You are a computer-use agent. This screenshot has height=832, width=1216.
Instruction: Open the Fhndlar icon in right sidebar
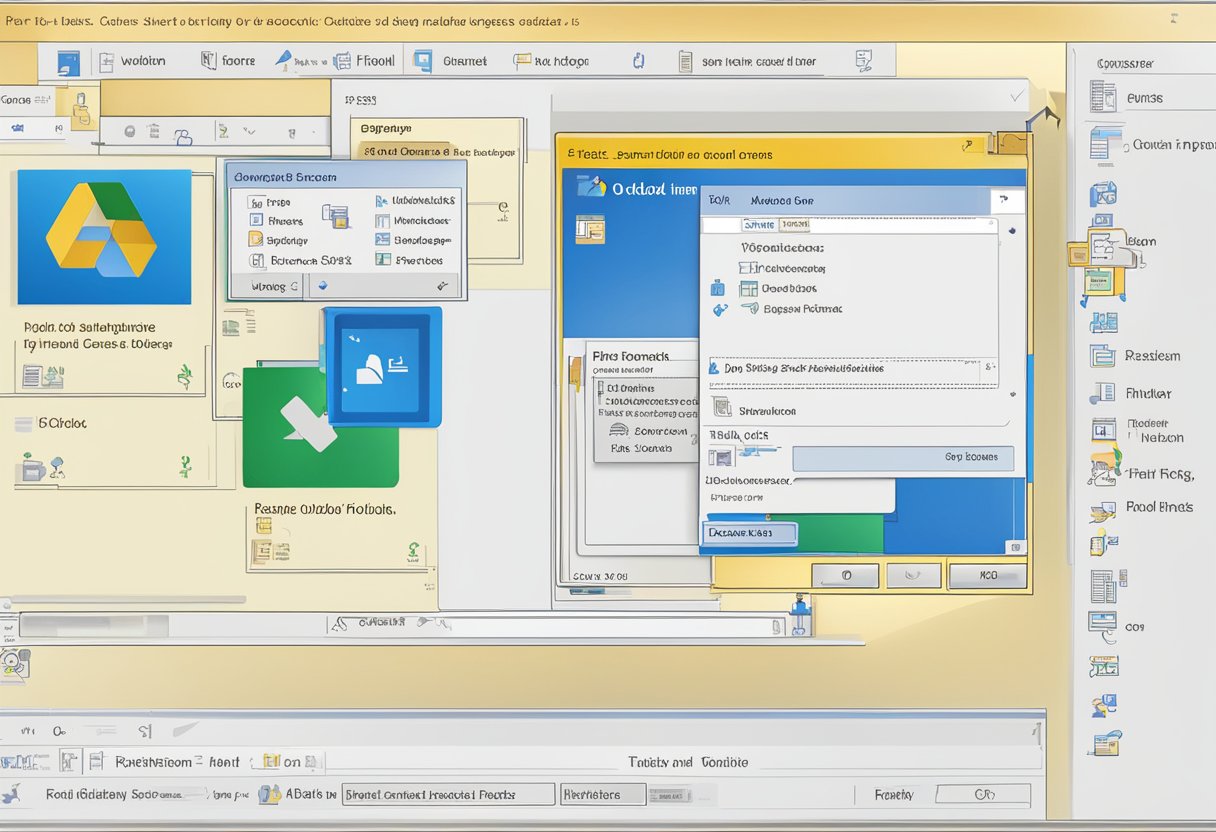(1103, 393)
